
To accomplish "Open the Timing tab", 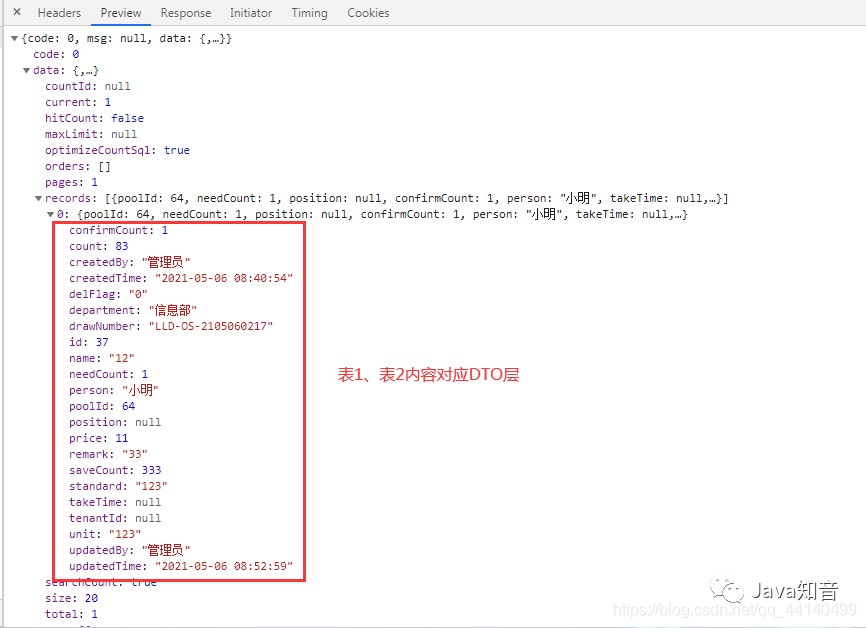I will click(309, 12).
